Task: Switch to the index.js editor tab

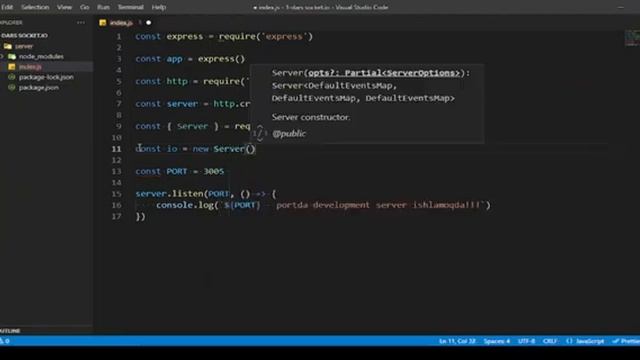Action: click(x=121, y=23)
